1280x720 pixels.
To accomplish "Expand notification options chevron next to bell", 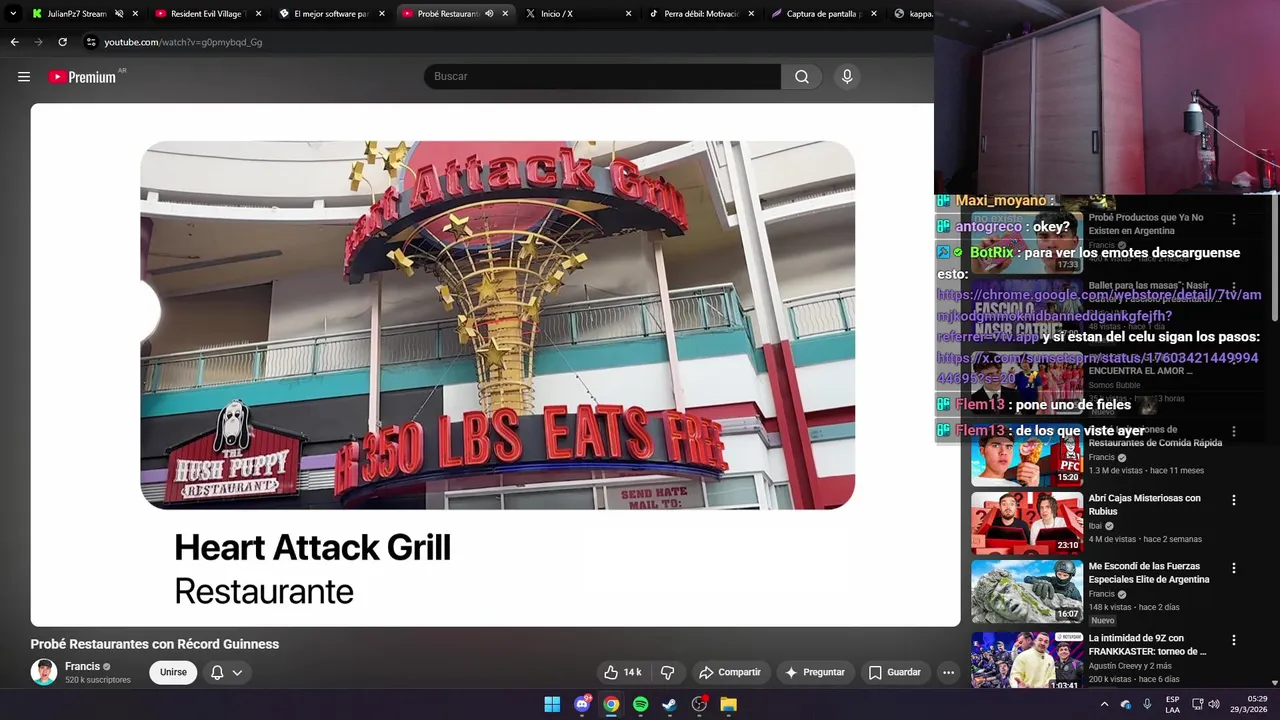I will [x=237, y=672].
